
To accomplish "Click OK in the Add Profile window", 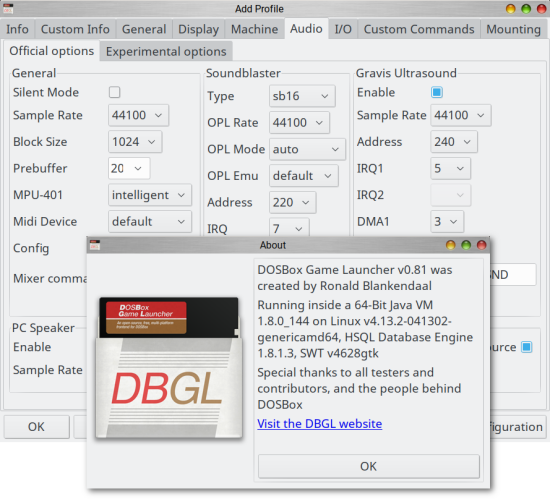I will click(x=36, y=427).
